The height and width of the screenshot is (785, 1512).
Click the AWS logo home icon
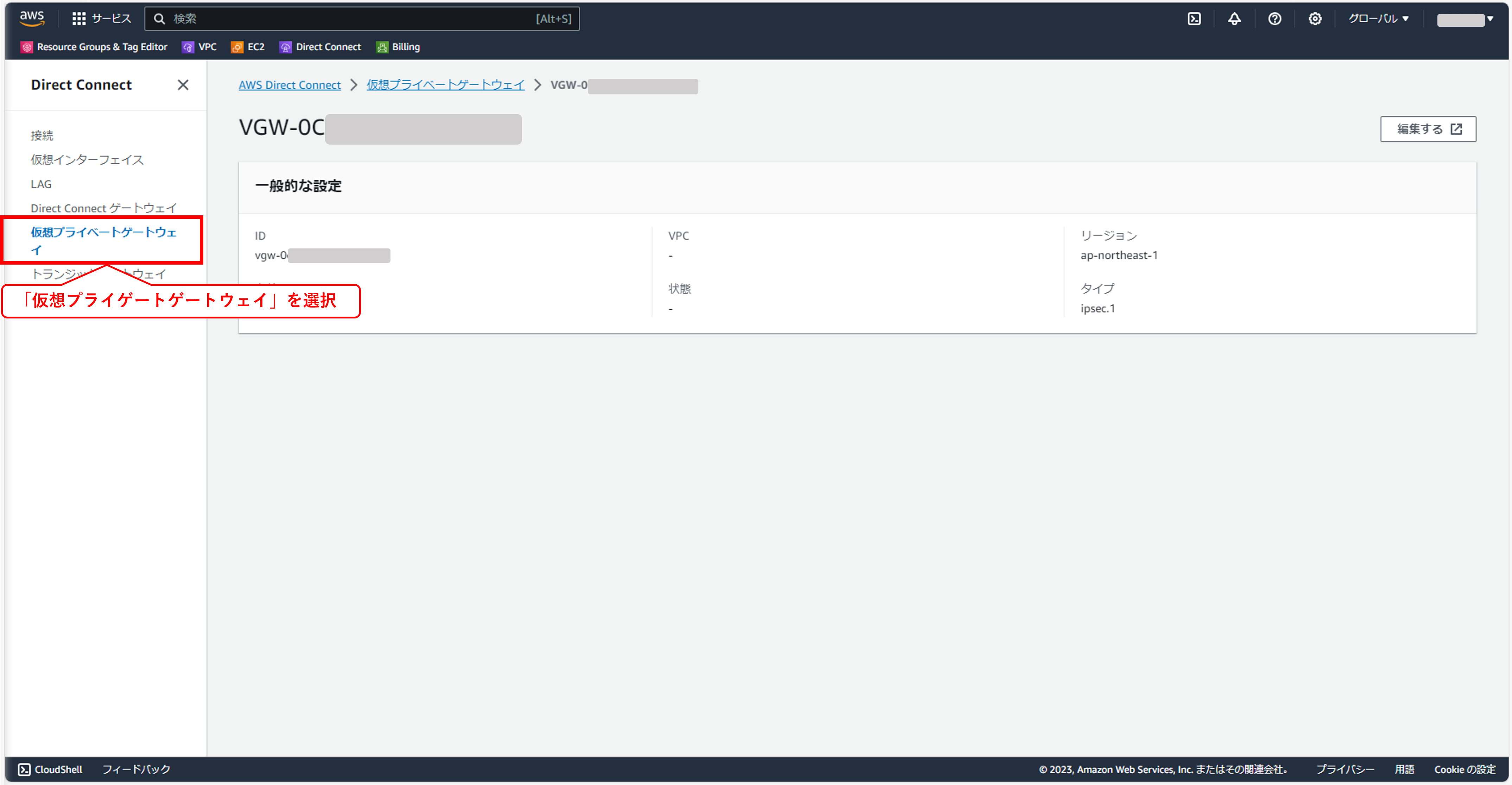[32, 18]
